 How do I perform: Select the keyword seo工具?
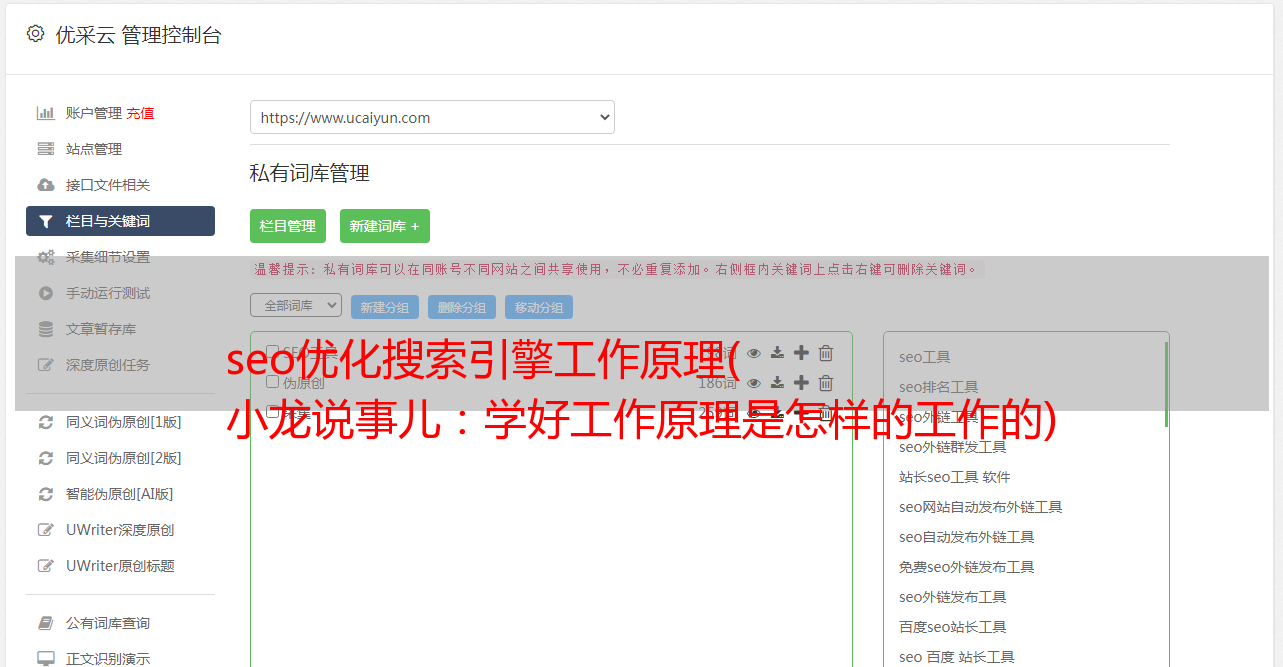pos(925,357)
